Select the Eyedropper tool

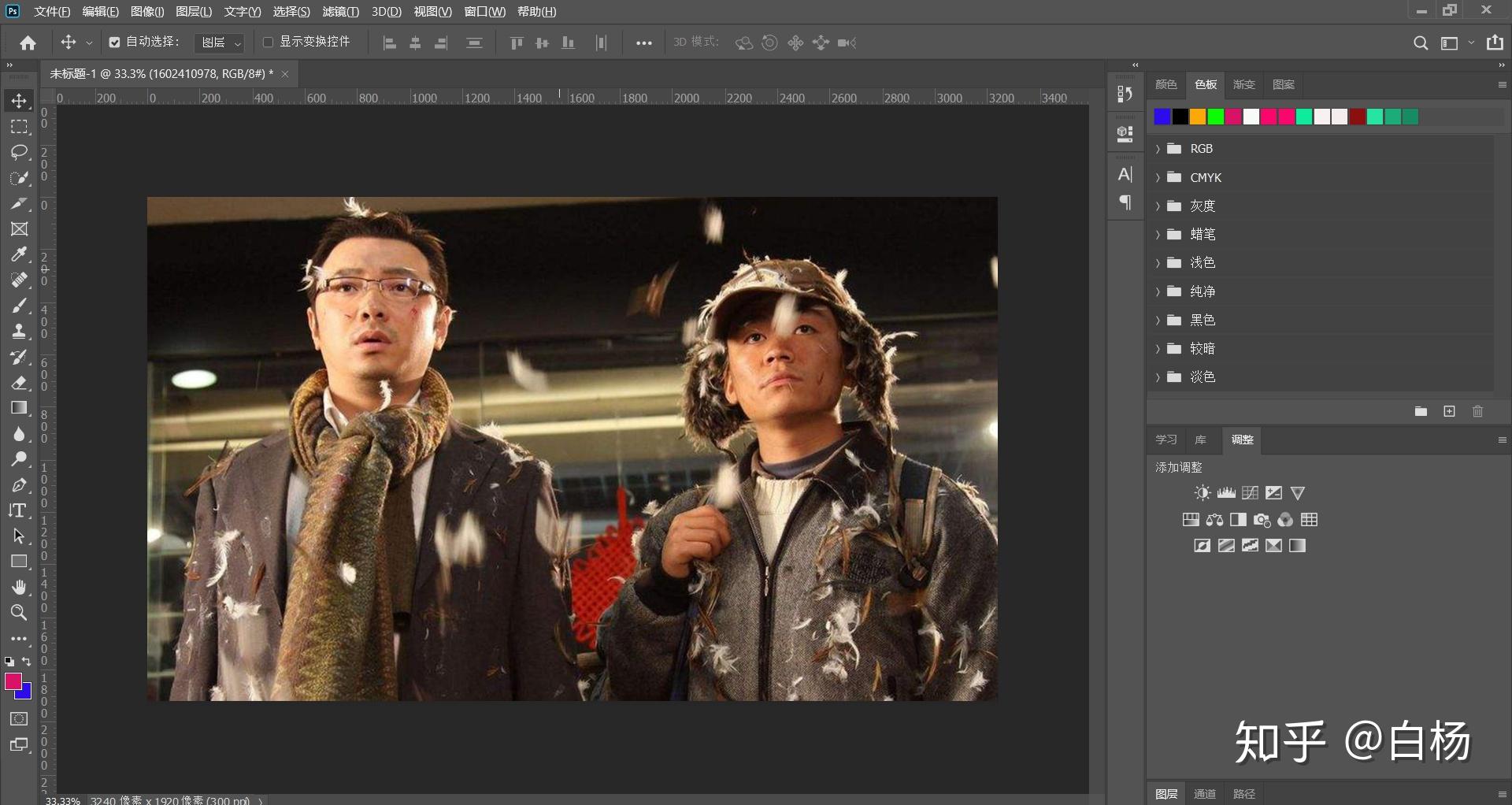(x=20, y=254)
